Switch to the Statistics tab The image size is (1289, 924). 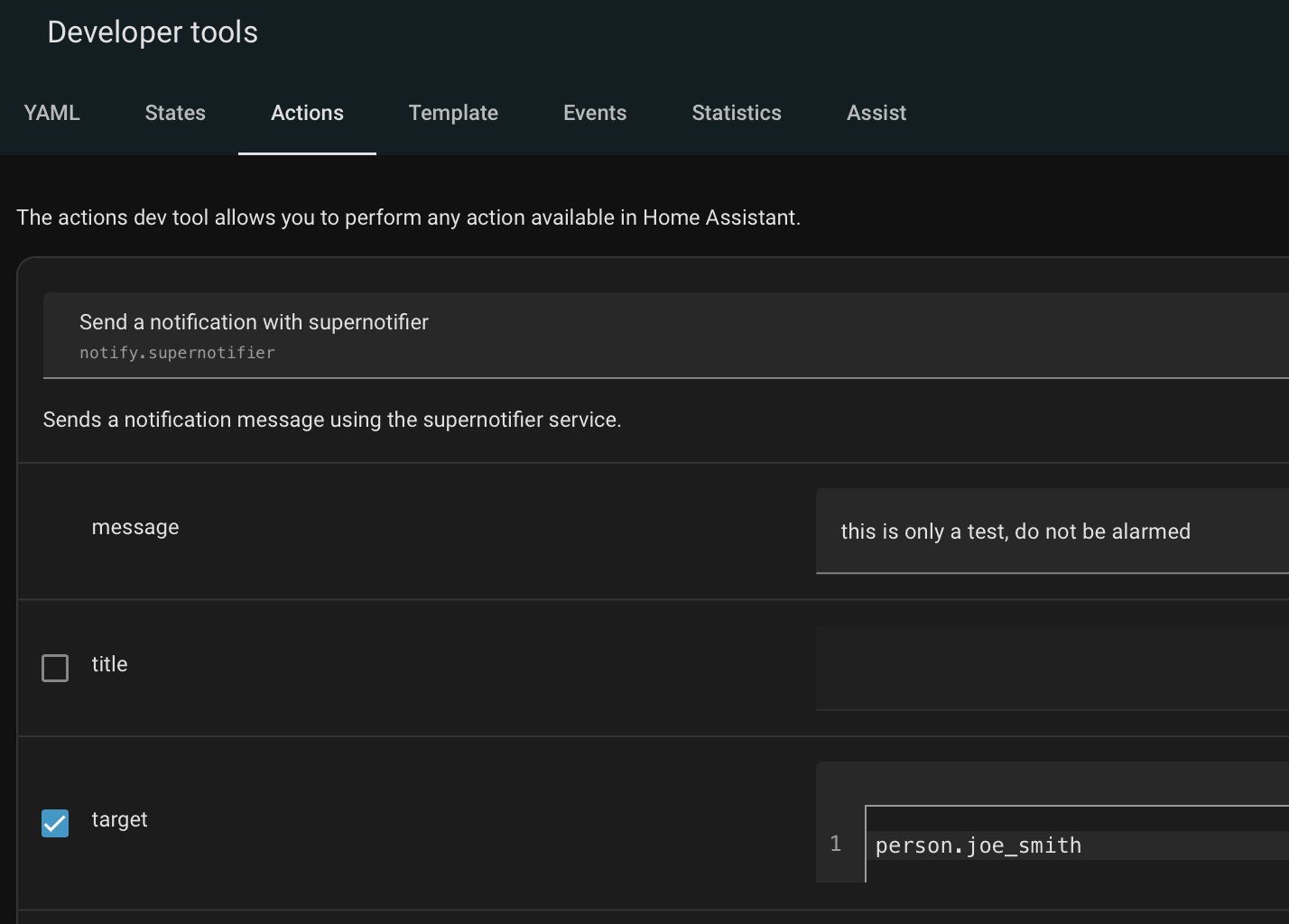tap(737, 113)
